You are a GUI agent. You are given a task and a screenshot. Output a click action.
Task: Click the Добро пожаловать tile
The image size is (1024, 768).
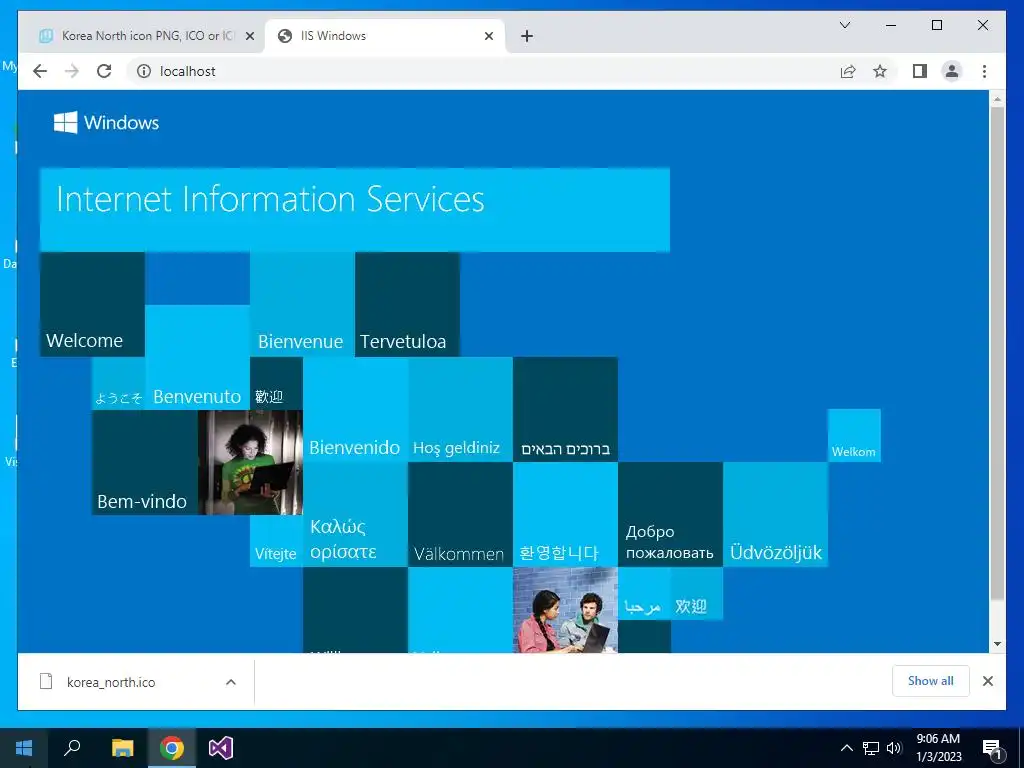coord(671,515)
